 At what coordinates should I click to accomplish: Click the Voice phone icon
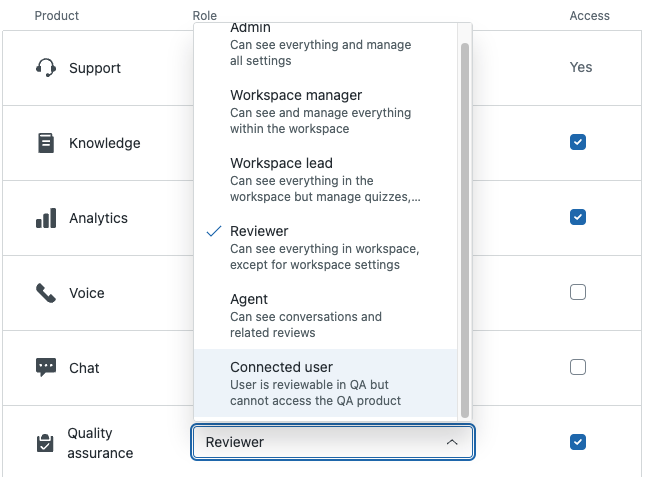click(46, 293)
